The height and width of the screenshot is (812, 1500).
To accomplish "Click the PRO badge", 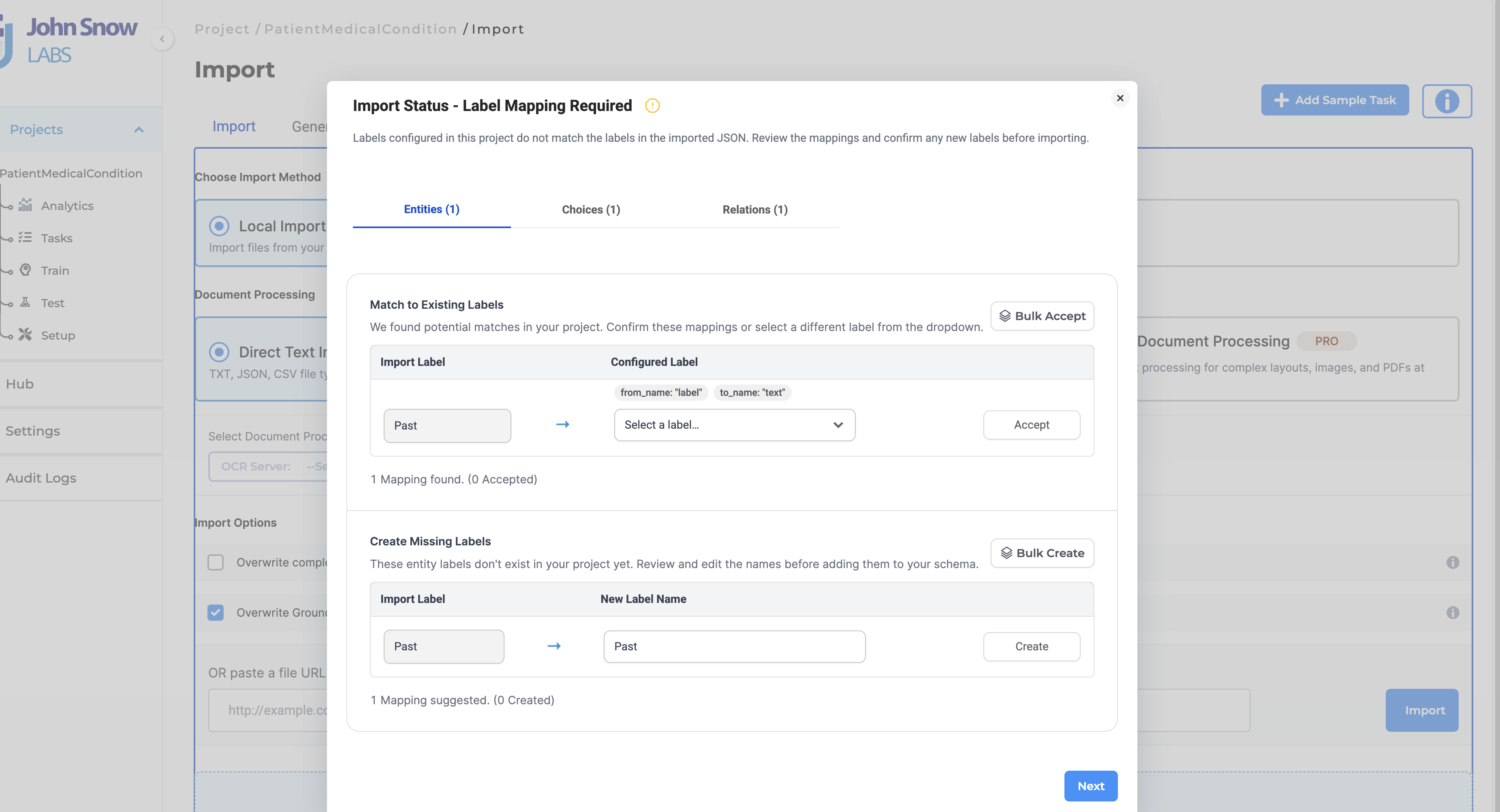I will pos(1326,341).
